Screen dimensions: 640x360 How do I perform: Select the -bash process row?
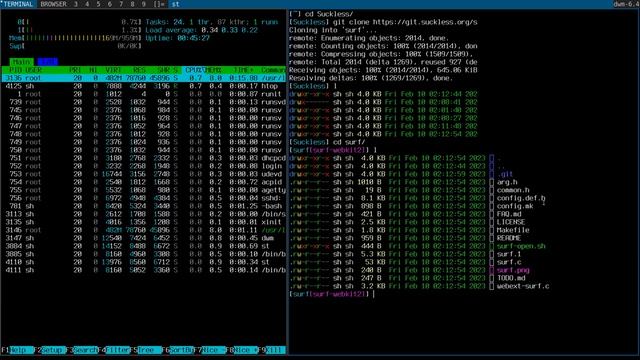click(143, 206)
